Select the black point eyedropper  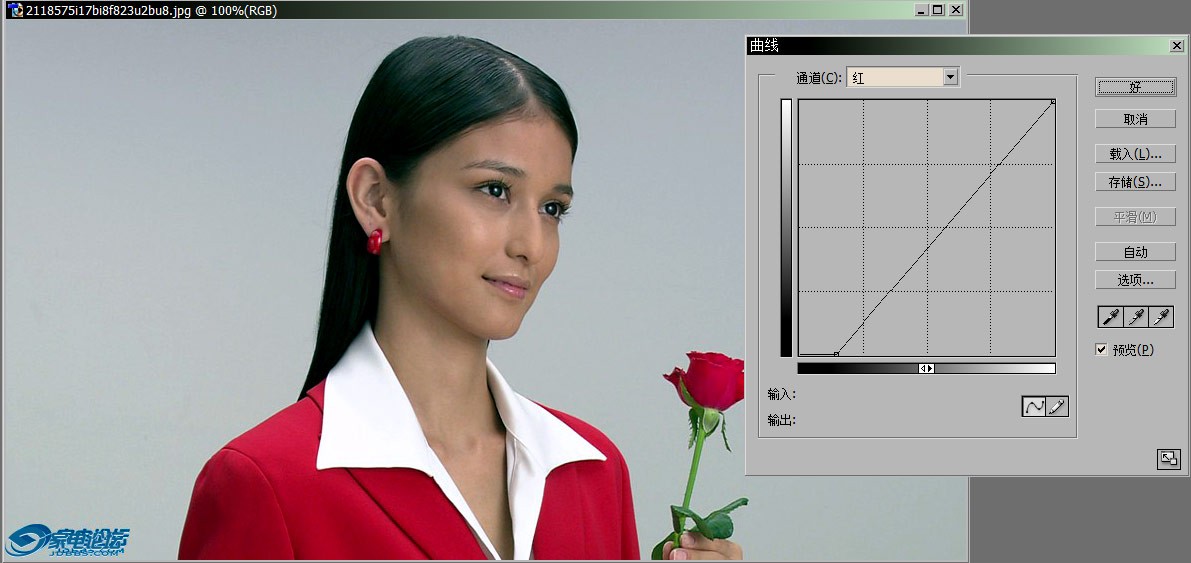[1109, 317]
